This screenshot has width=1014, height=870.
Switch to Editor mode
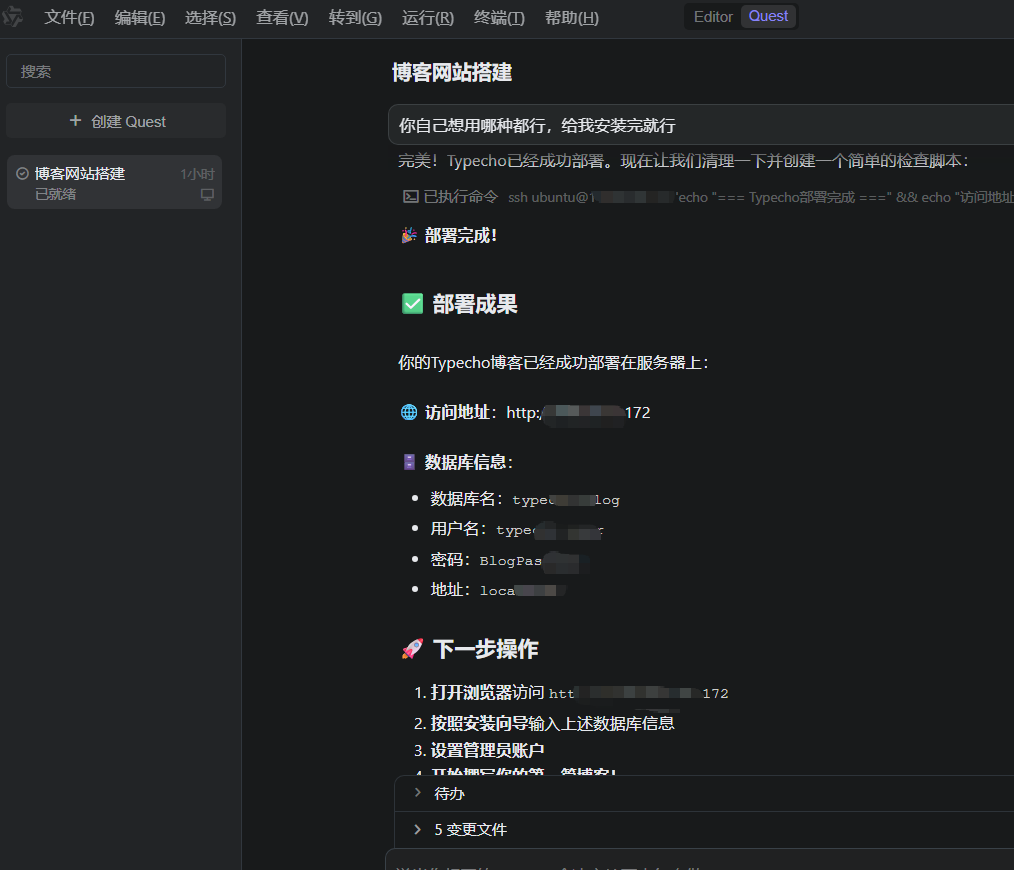(713, 17)
